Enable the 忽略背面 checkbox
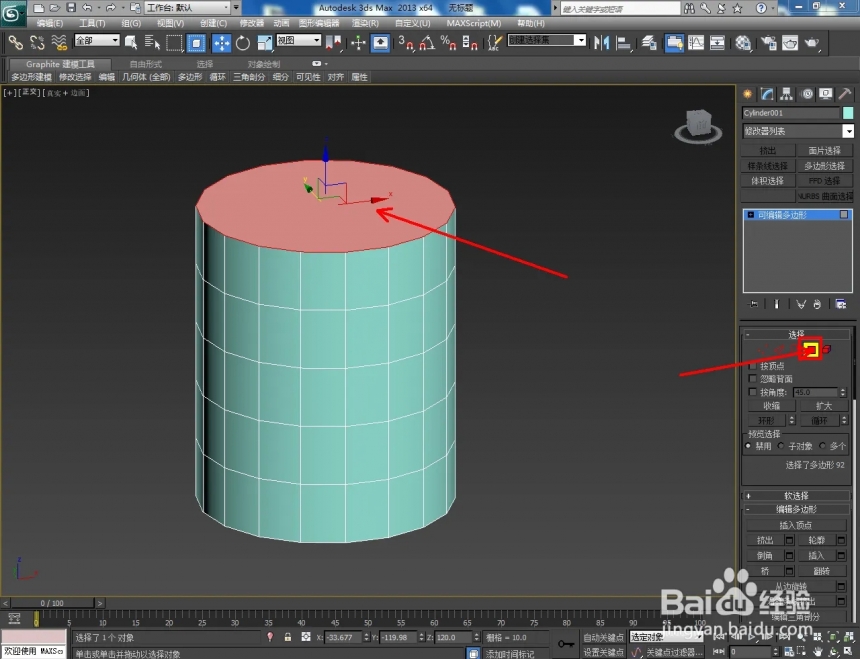This screenshot has width=860, height=659. (752, 378)
